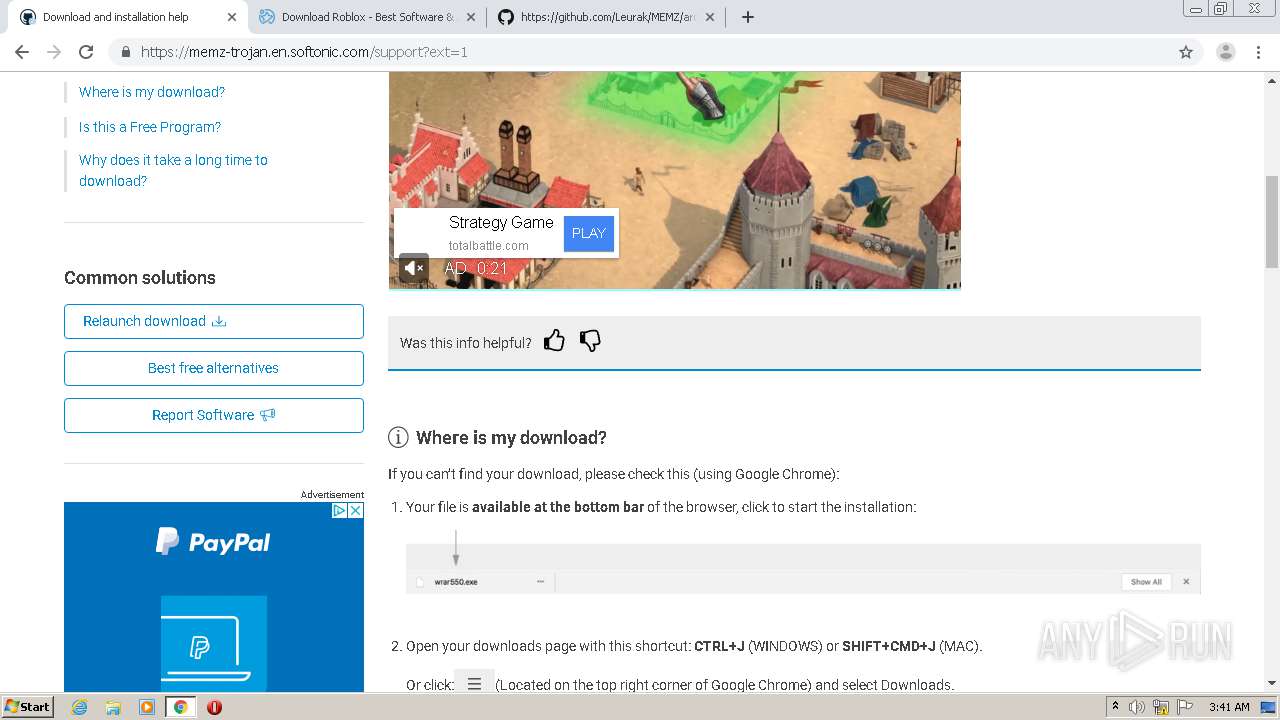Click the Best free alternatives button
The width and height of the screenshot is (1280, 720).
point(214,368)
